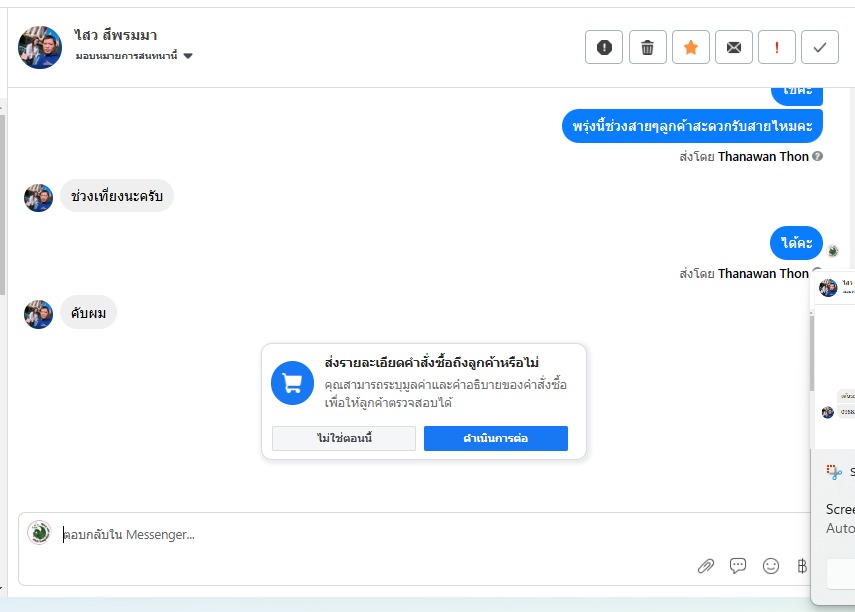Image resolution: width=855 pixels, height=612 pixels.
Task: Mark conversation as spam
Action: coord(604,47)
